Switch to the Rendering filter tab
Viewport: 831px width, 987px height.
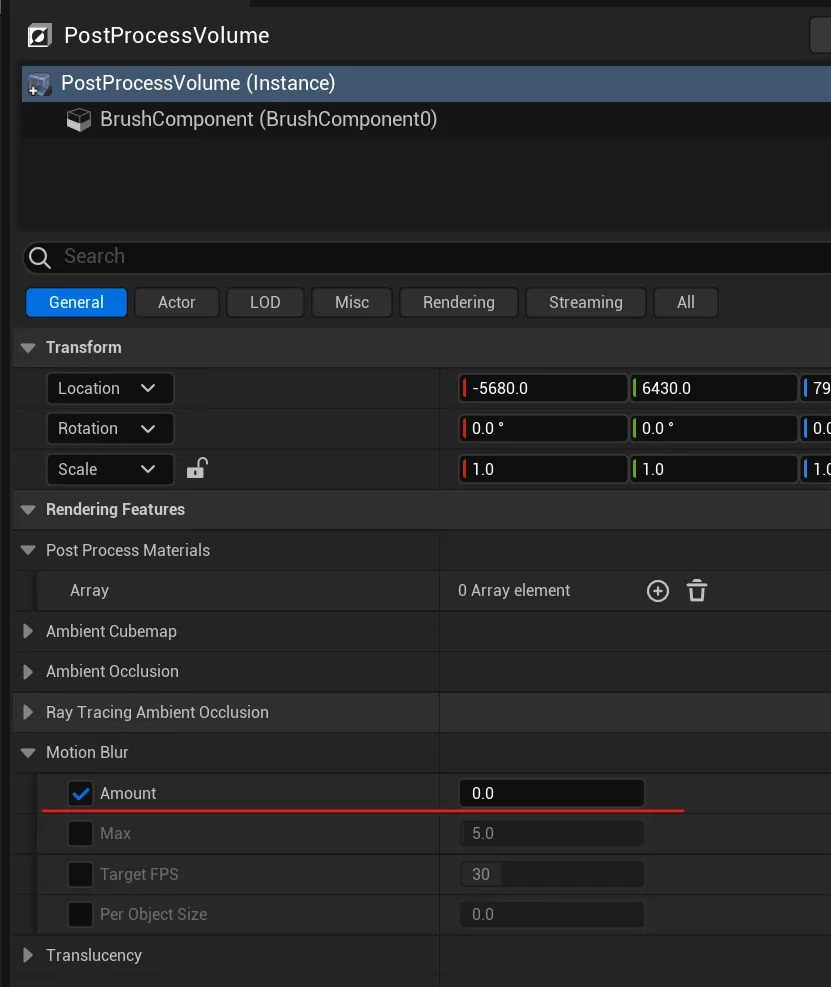pos(458,302)
